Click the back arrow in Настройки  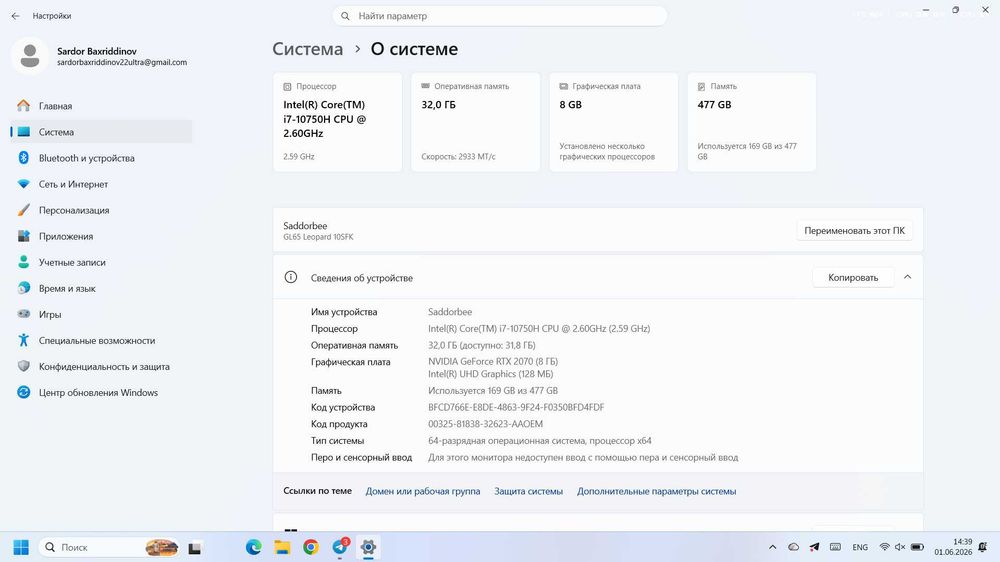[x=15, y=16]
